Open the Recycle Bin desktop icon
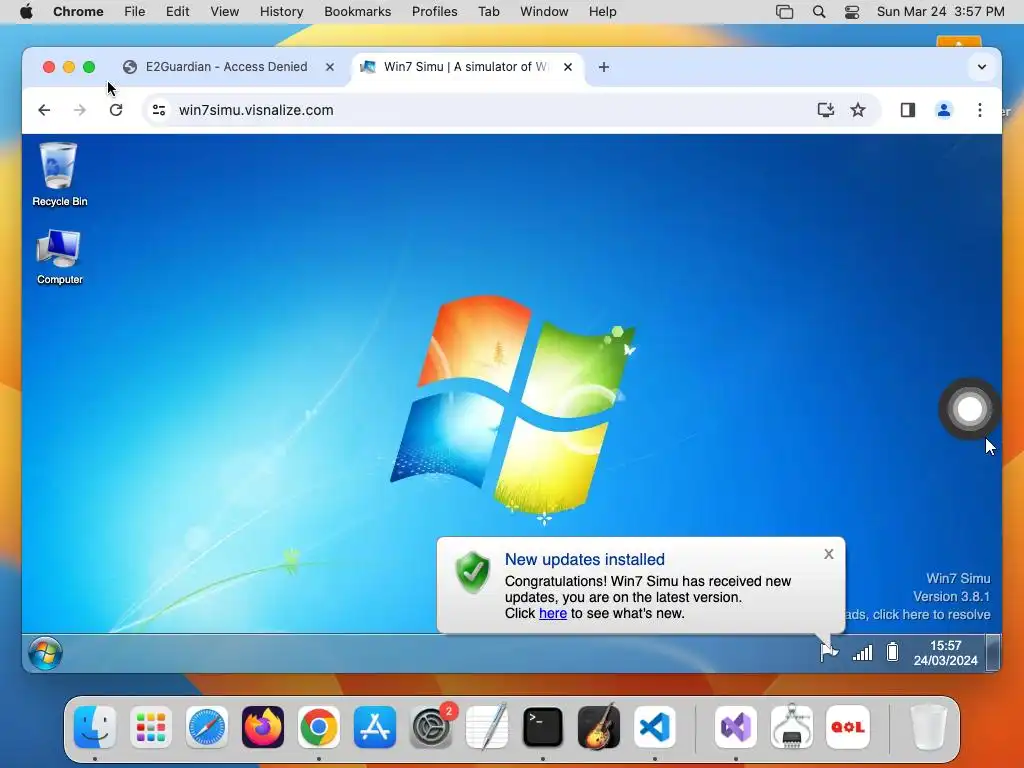 tap(59, 174)
